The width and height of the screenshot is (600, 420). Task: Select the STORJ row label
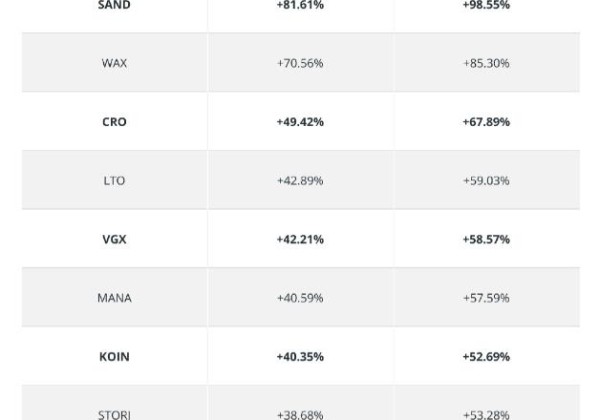[114, 414]
